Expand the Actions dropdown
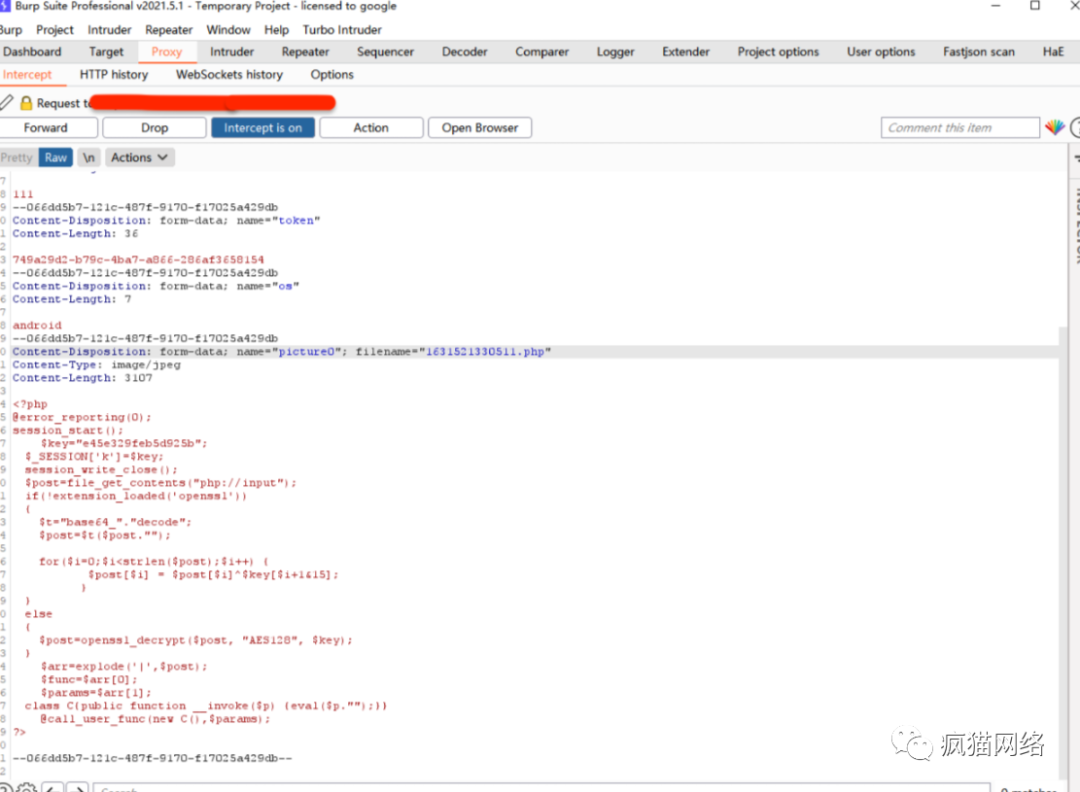Viewport: 1080px width, 792px height. pyautogui.click(x=139, y=158)
